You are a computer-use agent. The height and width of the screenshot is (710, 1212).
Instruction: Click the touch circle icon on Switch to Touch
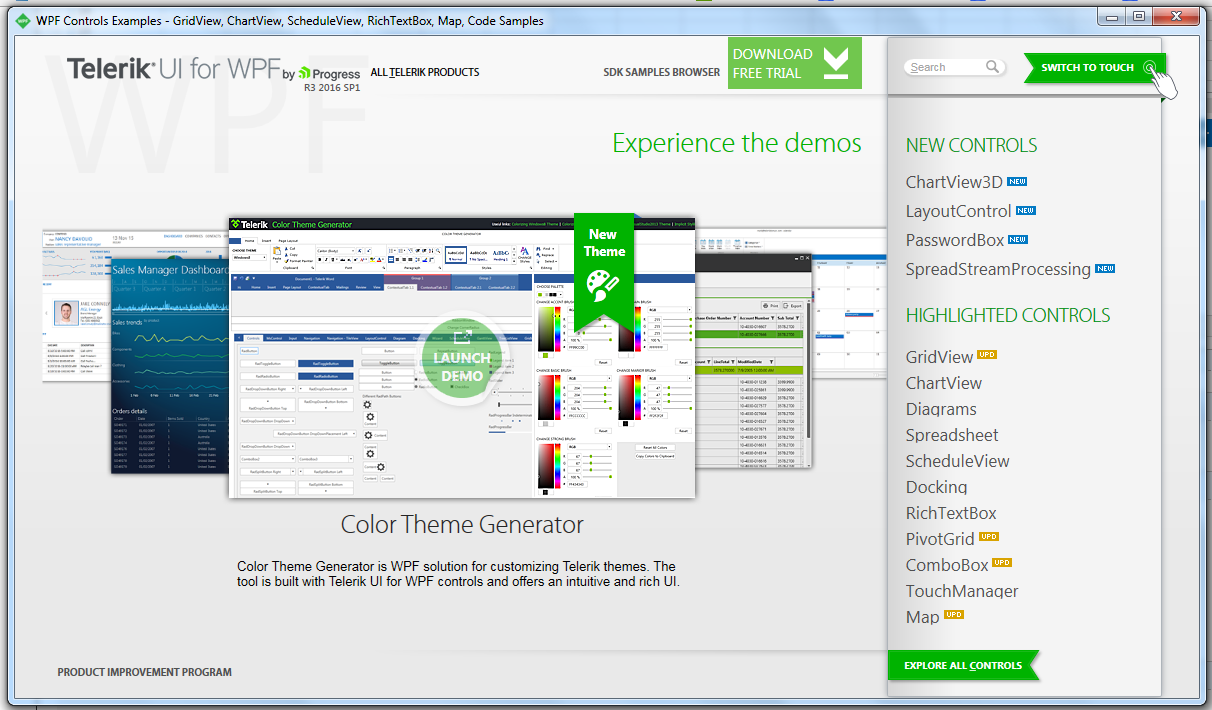[1151, 67]
